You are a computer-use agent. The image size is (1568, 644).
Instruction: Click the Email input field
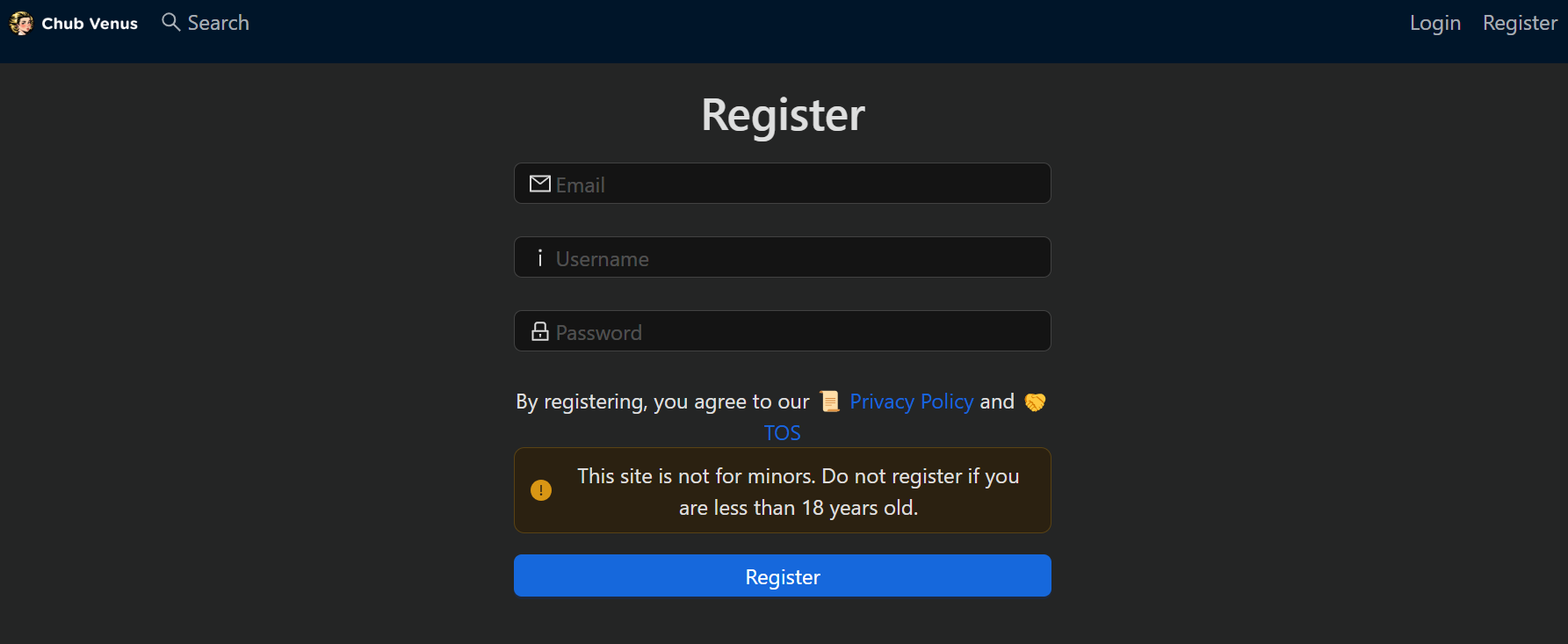coord(782,184)
